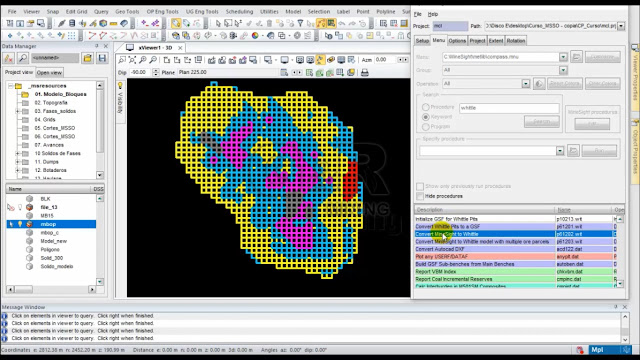The height and width of the screenshot is (360, 640).
Task: Open the Specify procedure dropdown arrow
Action: tap(560, 151)
